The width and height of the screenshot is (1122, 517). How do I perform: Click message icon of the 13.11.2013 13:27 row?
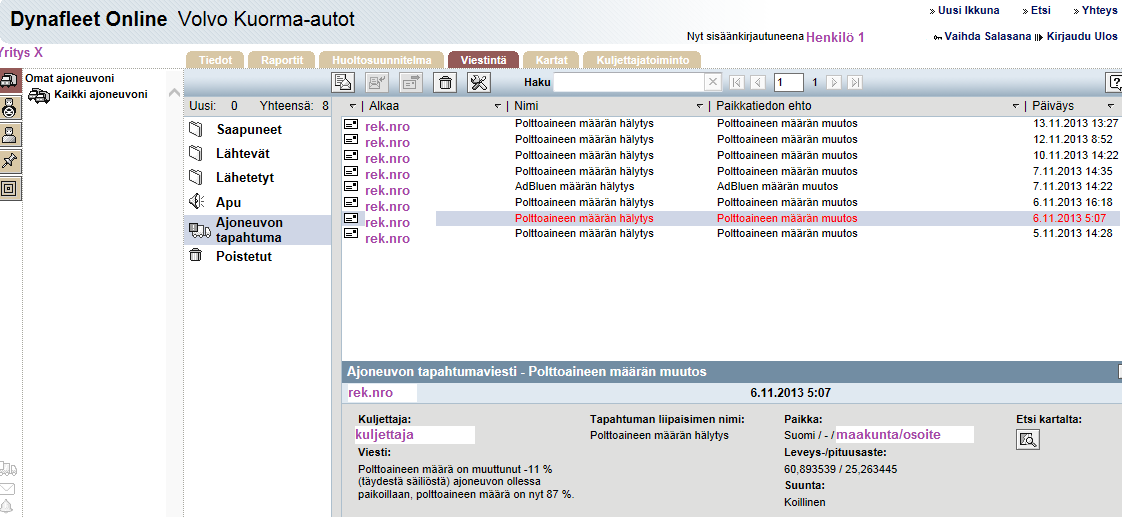coord(351,124)
